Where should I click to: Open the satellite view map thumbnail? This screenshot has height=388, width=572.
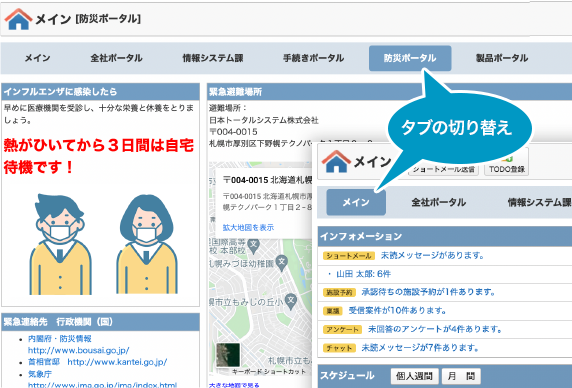click(x=228, y=355)
